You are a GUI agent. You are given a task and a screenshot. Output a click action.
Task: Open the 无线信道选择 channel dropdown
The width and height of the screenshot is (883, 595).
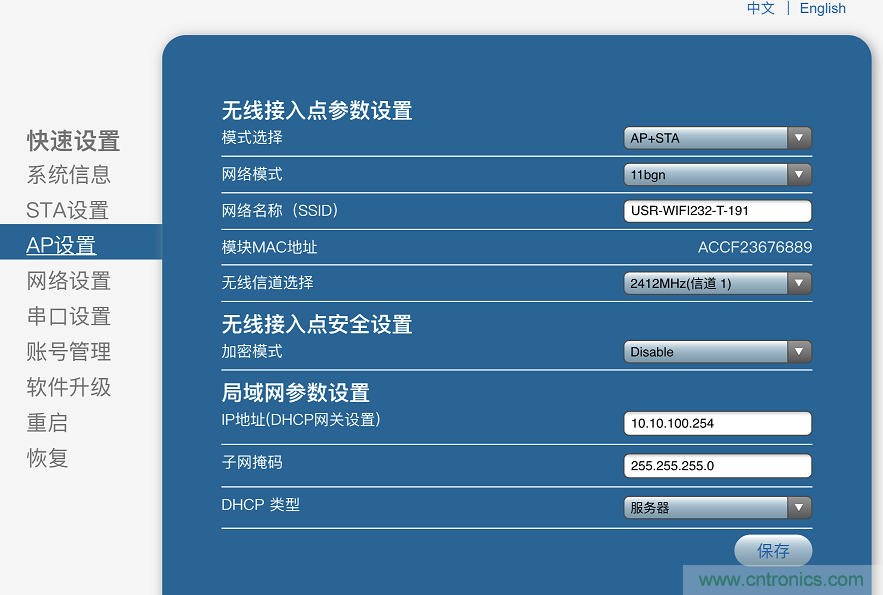click(798, 283)
